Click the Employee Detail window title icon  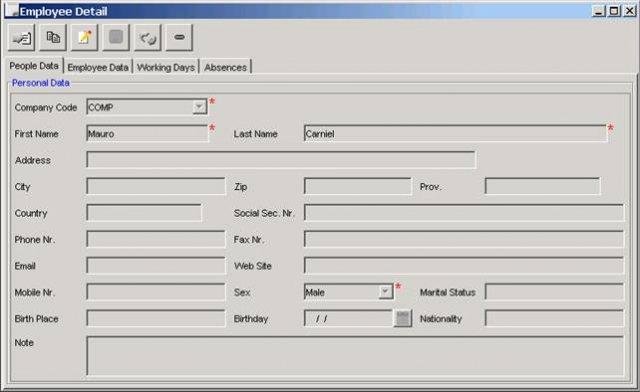tap(12, 11)
